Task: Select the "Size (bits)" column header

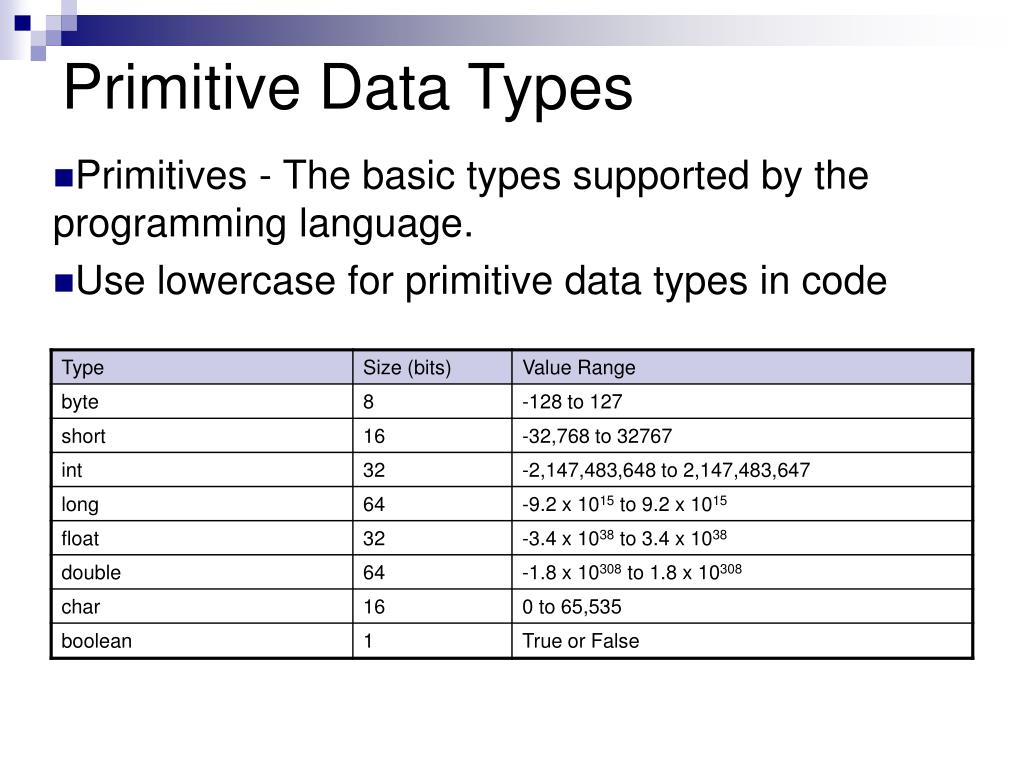Action: click(407, 368)
